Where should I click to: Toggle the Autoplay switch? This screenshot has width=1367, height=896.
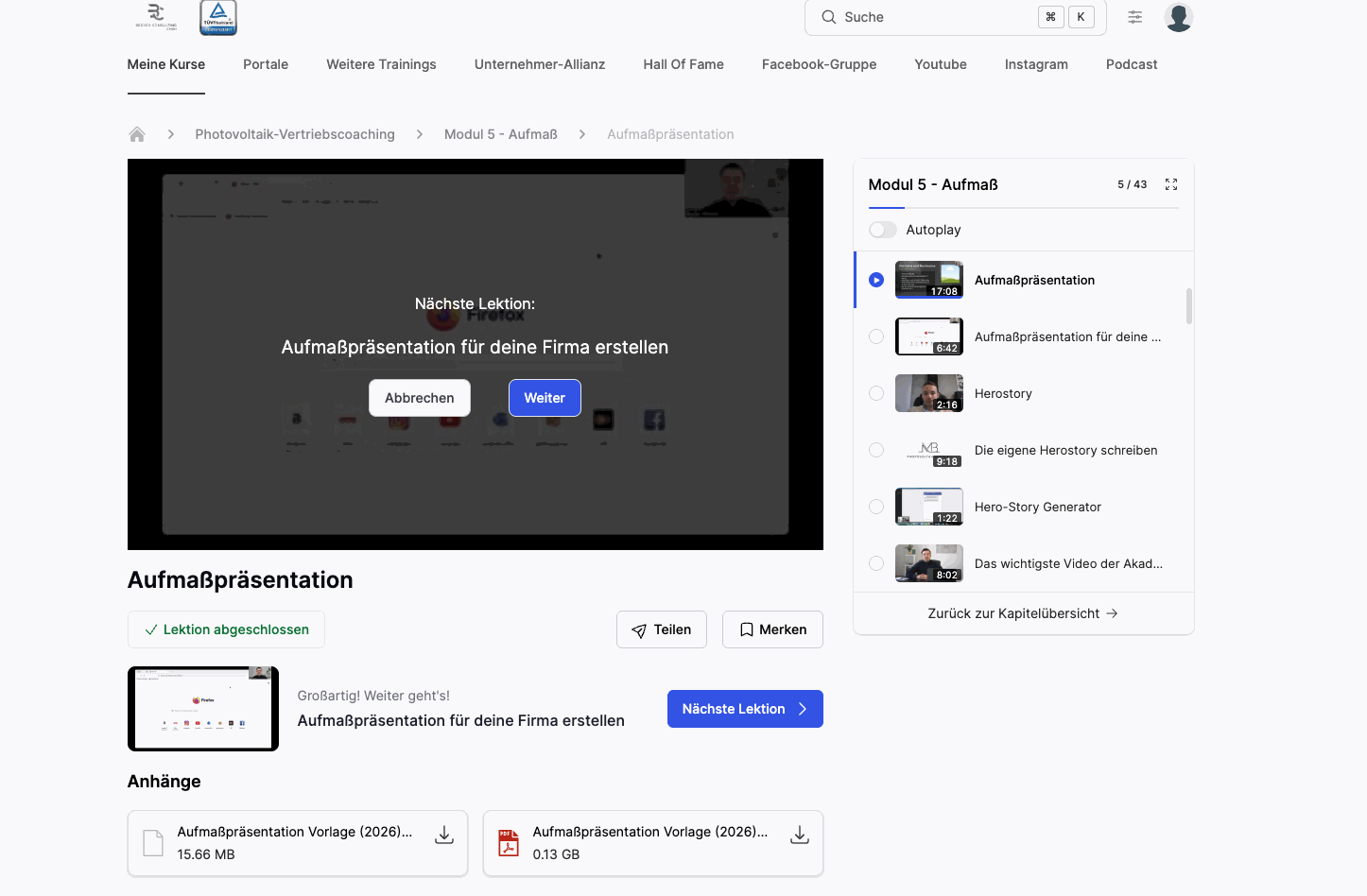(x=883, y=230)
